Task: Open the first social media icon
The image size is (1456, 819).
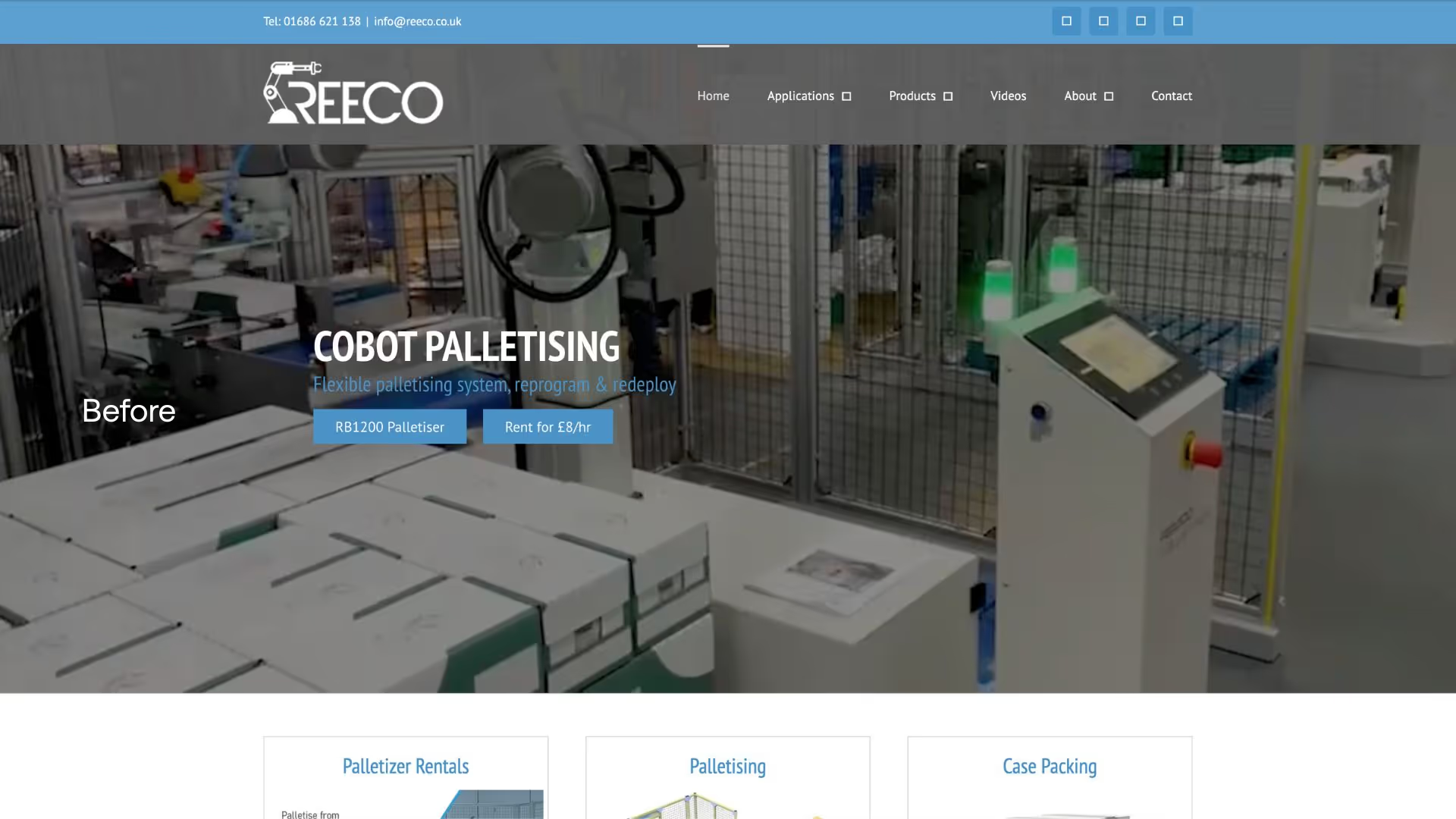Action: [x=1066, y=21]
